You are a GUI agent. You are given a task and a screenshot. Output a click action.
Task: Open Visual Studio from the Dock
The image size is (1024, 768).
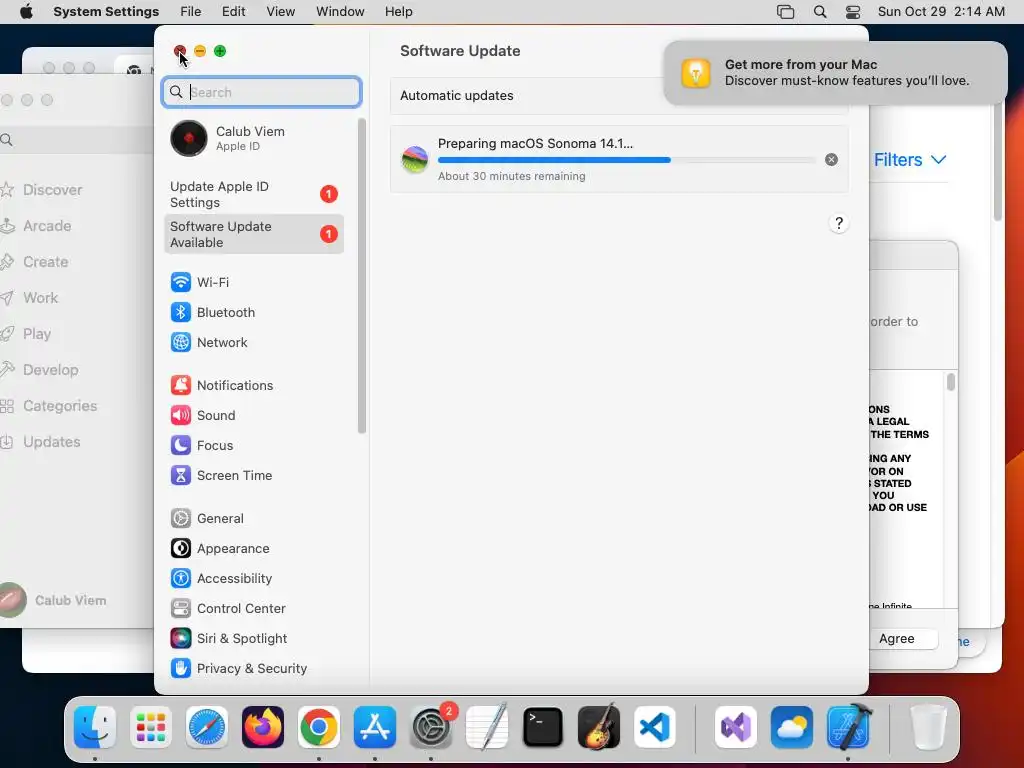tap(736, 727)
